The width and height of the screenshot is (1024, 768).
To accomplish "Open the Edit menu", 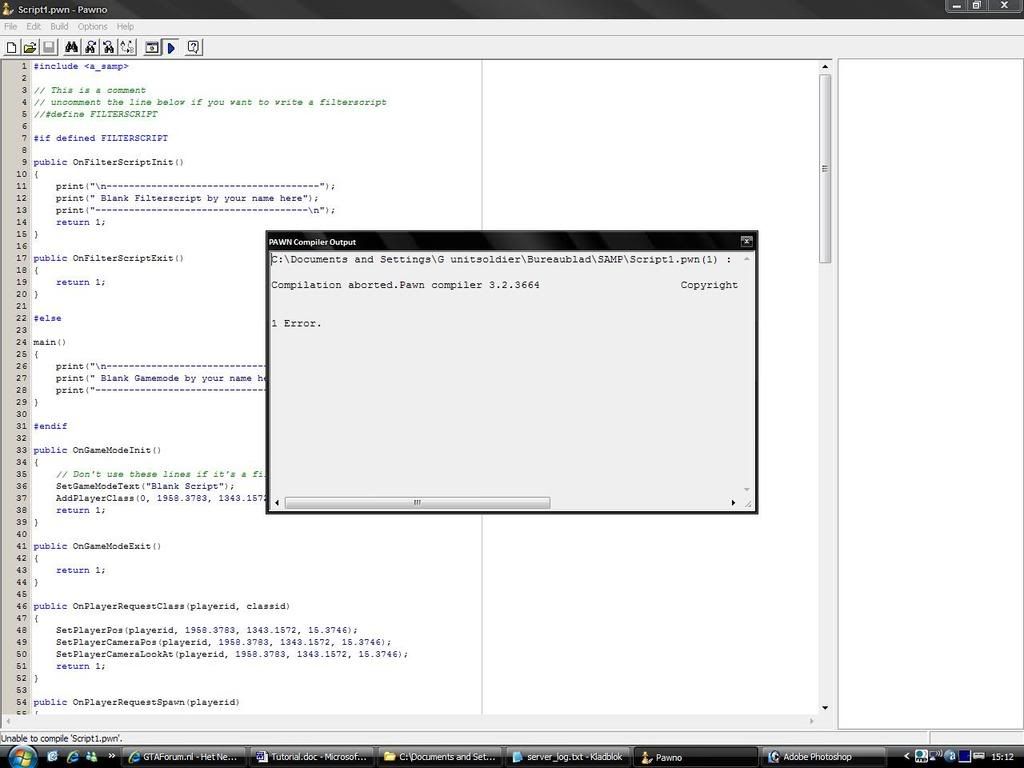I will click(x=33, y=27).
